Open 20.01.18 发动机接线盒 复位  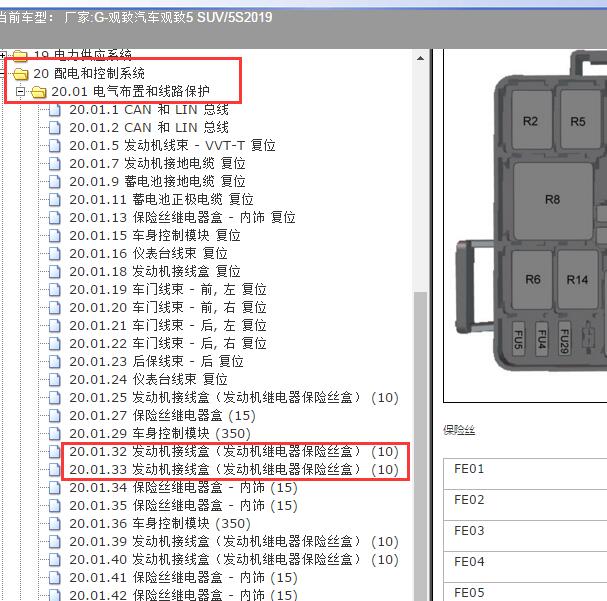(x=155, y=271)
